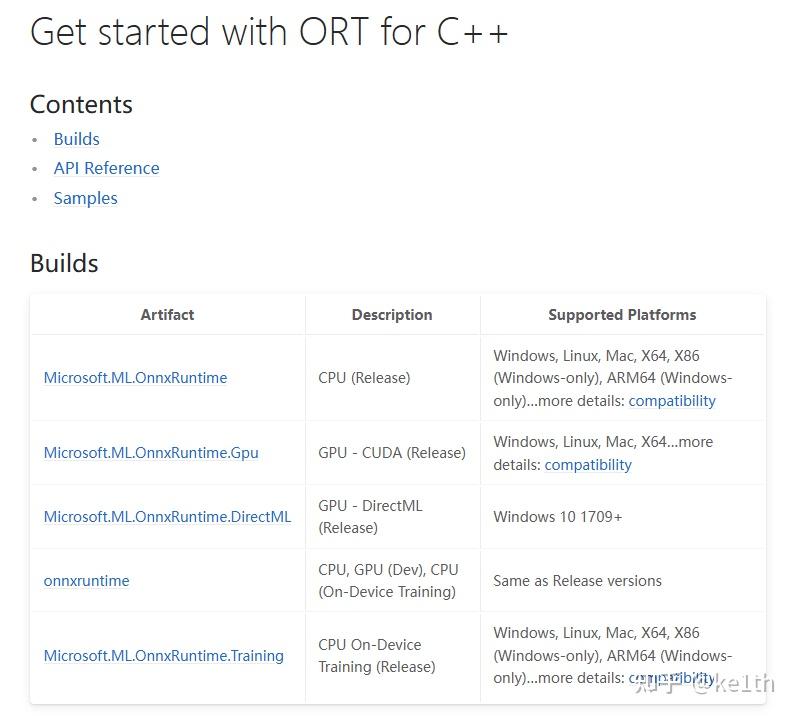
Task: Open the Microsoft.ML.OnnxRuntime artifact link
Action: (x=135, y=378)
